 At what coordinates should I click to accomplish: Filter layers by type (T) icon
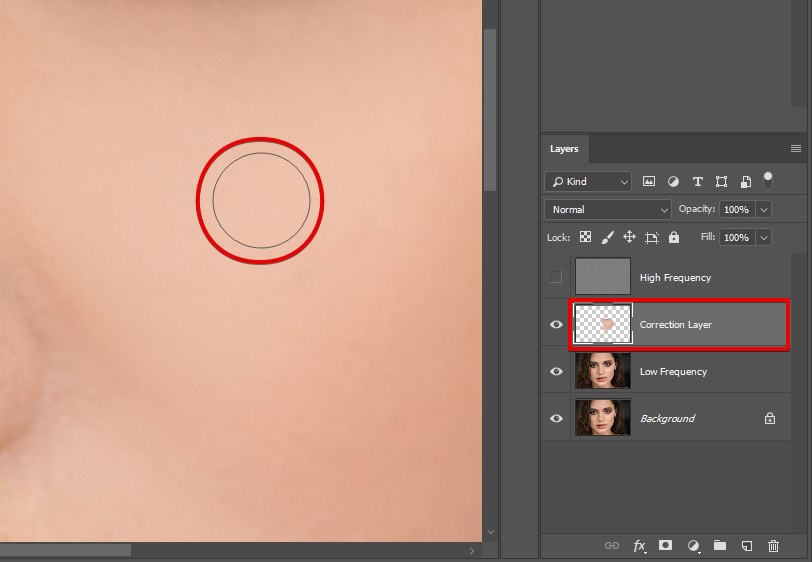pyautogui.click(x=697, y=182)
